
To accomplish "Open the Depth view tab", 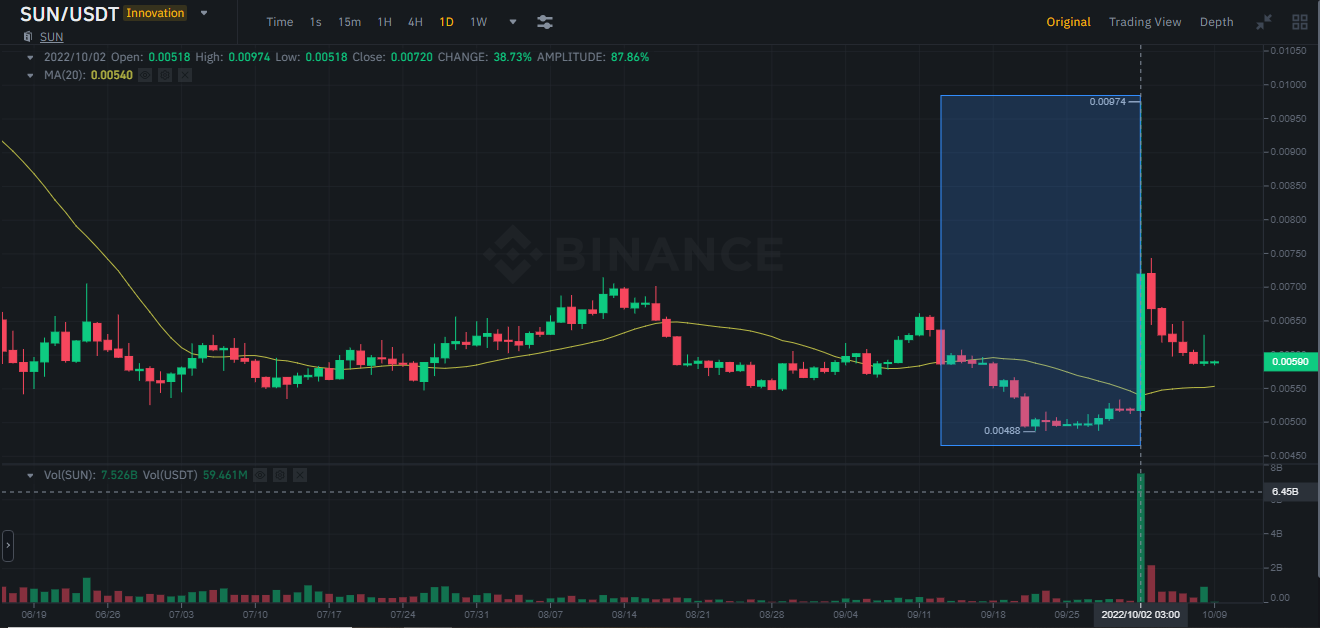I will pyautogui.click(x=1216, y=21).
